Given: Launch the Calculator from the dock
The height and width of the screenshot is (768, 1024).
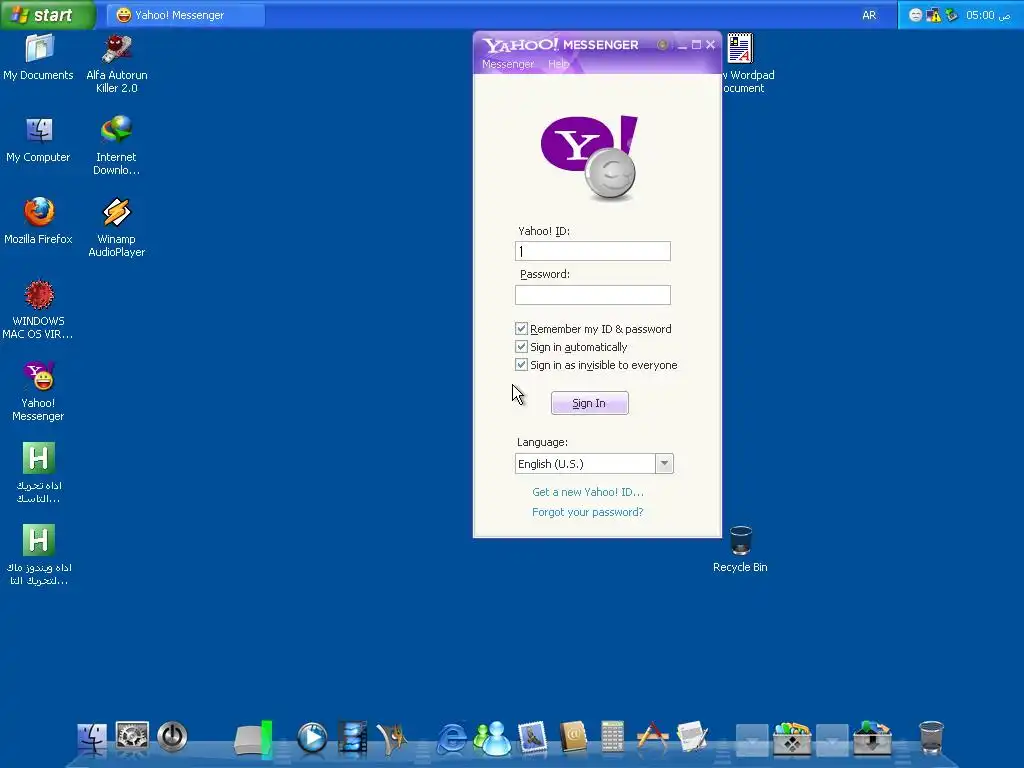Looking at the screenshot, I should [x=613, y=738].
